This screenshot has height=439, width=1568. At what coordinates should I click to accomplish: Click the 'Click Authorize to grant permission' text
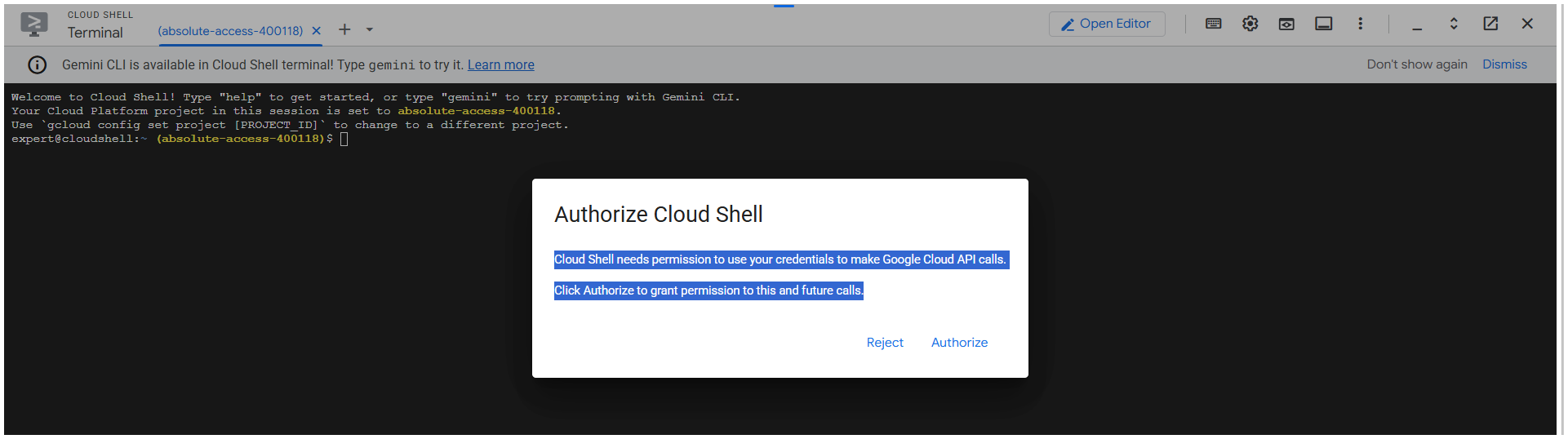(x=708, y=290)
